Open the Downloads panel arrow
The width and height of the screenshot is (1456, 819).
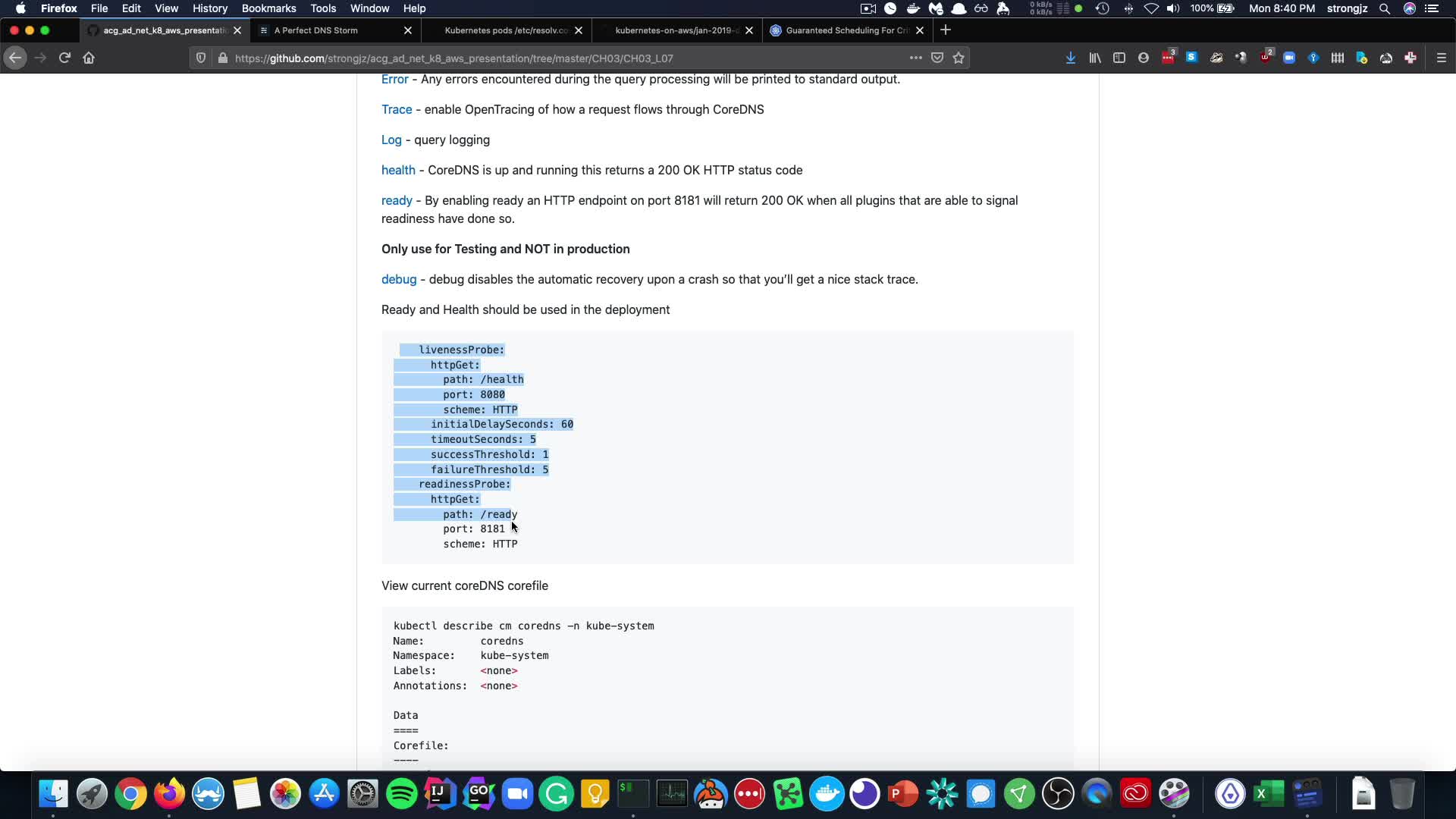click(x=1070, y=58)
